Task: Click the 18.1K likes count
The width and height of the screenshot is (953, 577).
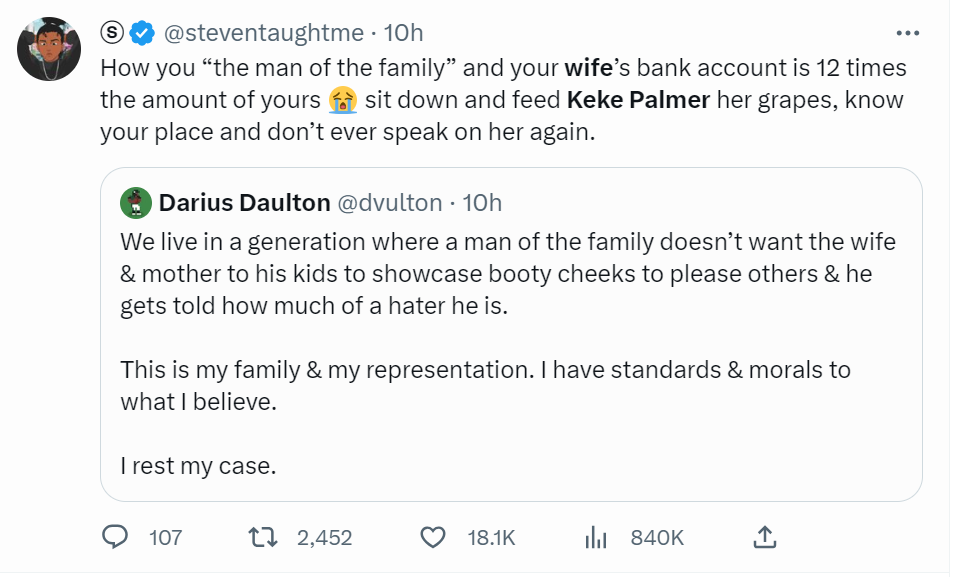Action: pos(491,537)
